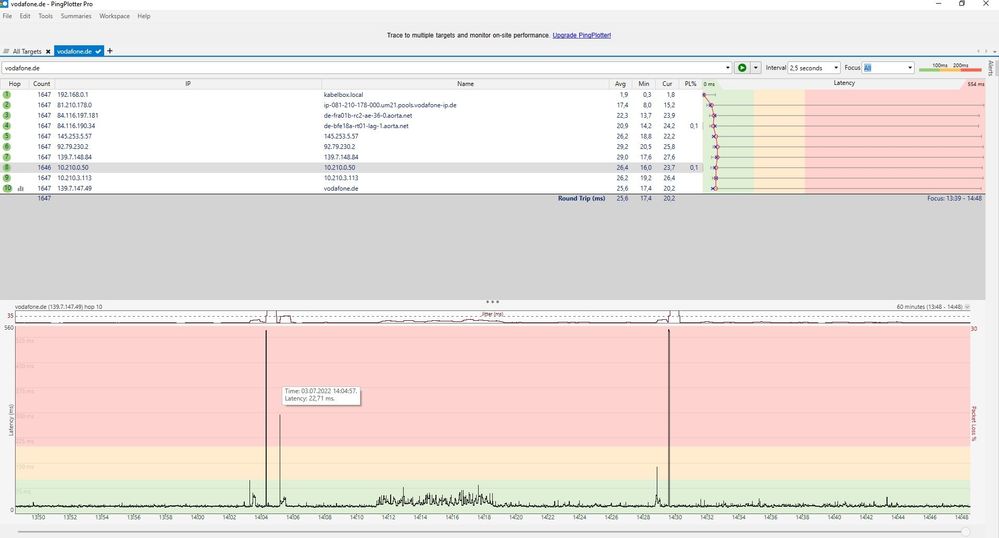999x538 pixels.
Task: Click the horizontal timeline scrollbar at the bottom
Action: [x=494, y=531]
